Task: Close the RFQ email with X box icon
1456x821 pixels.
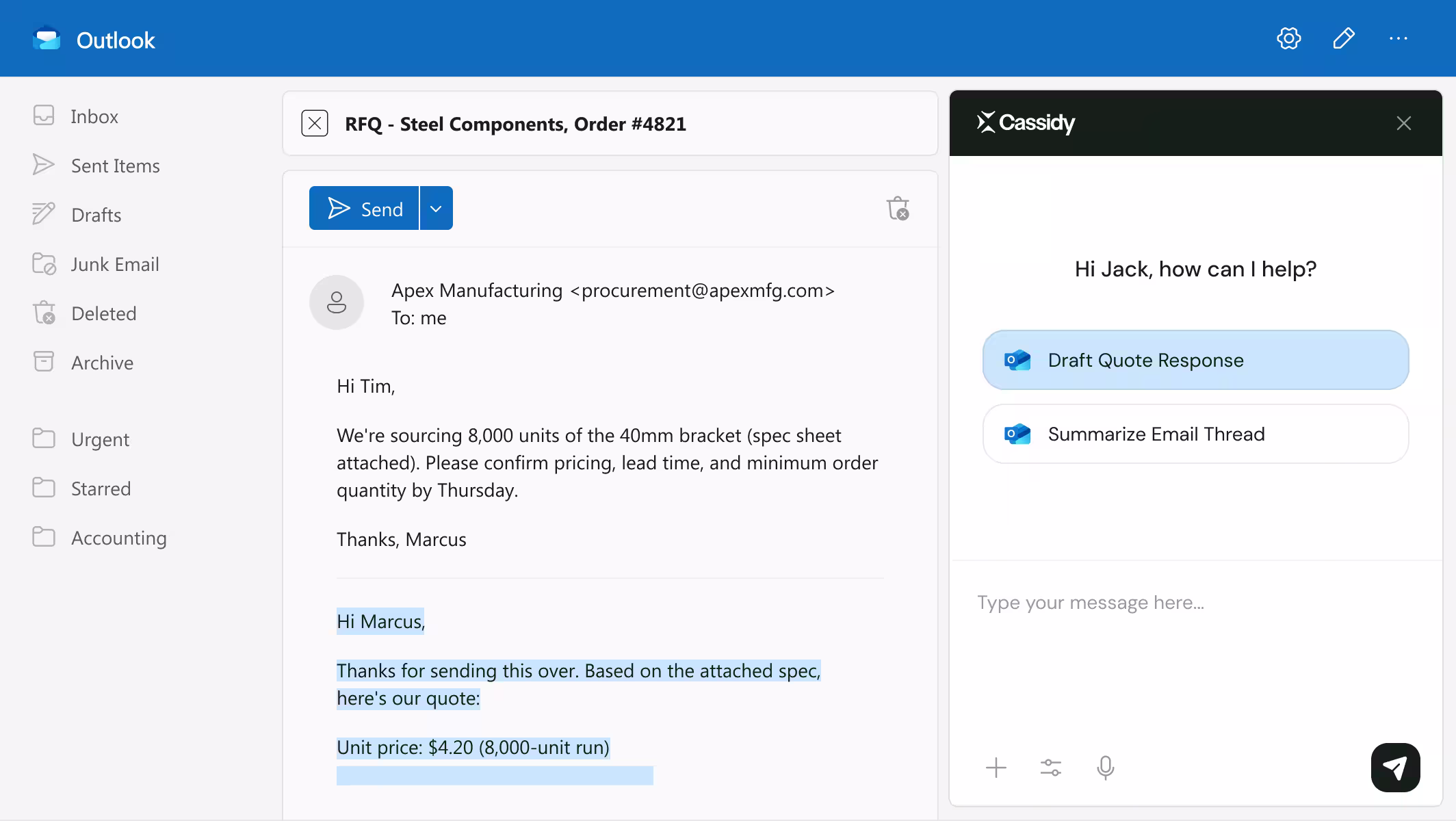Action: (315, 123)
